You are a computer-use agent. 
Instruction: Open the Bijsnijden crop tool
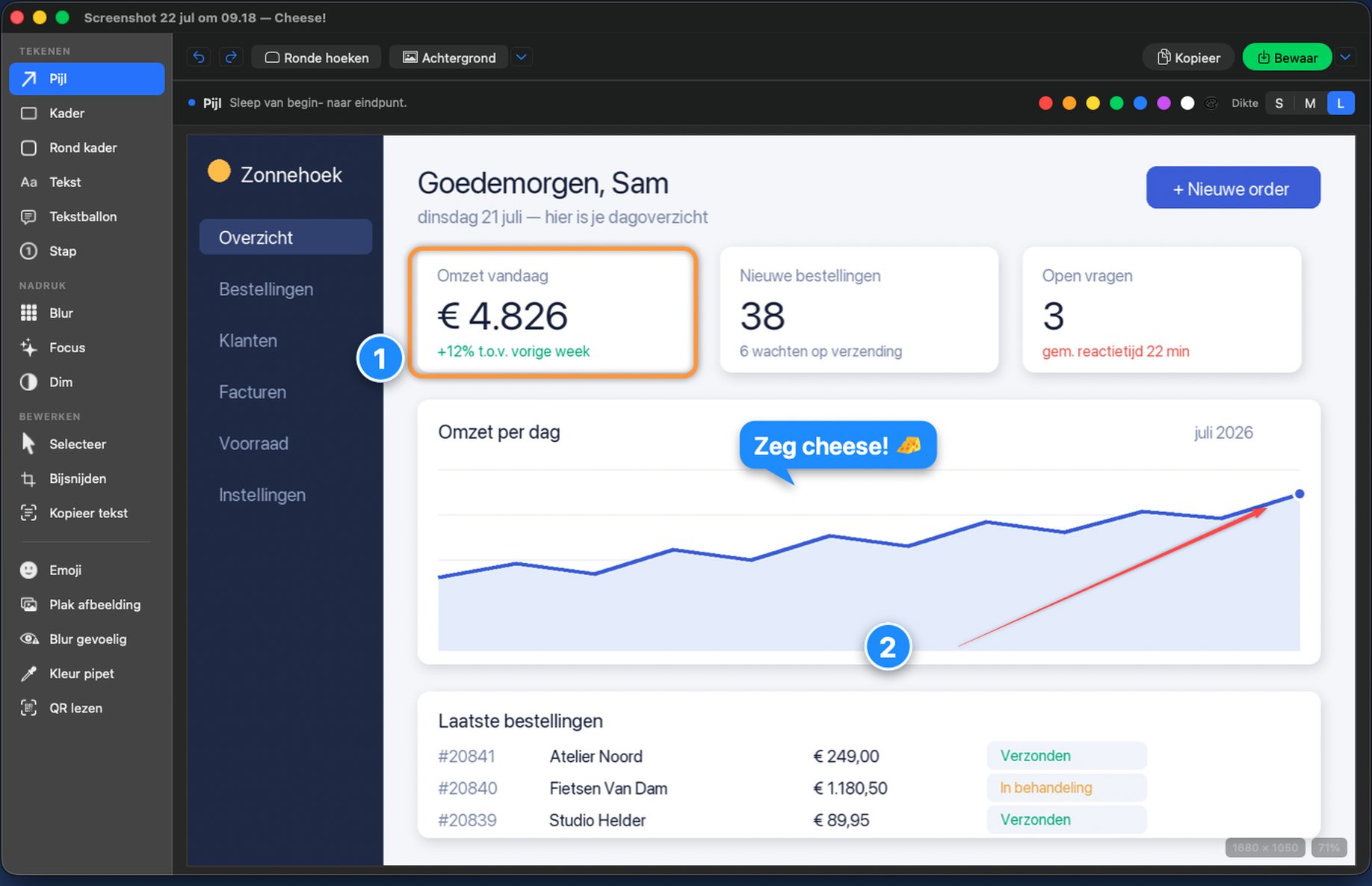(87, 478)
